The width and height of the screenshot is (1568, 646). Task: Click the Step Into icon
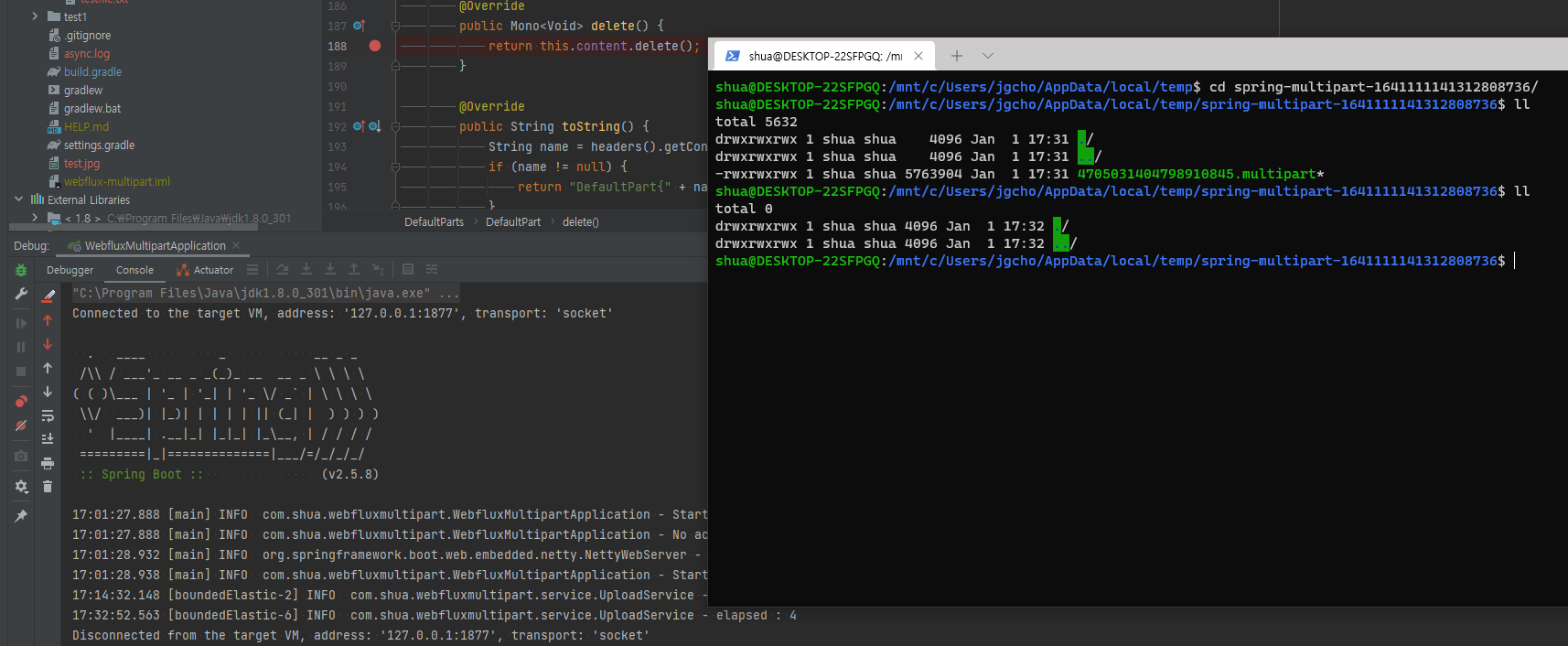[x=306, y=269]
